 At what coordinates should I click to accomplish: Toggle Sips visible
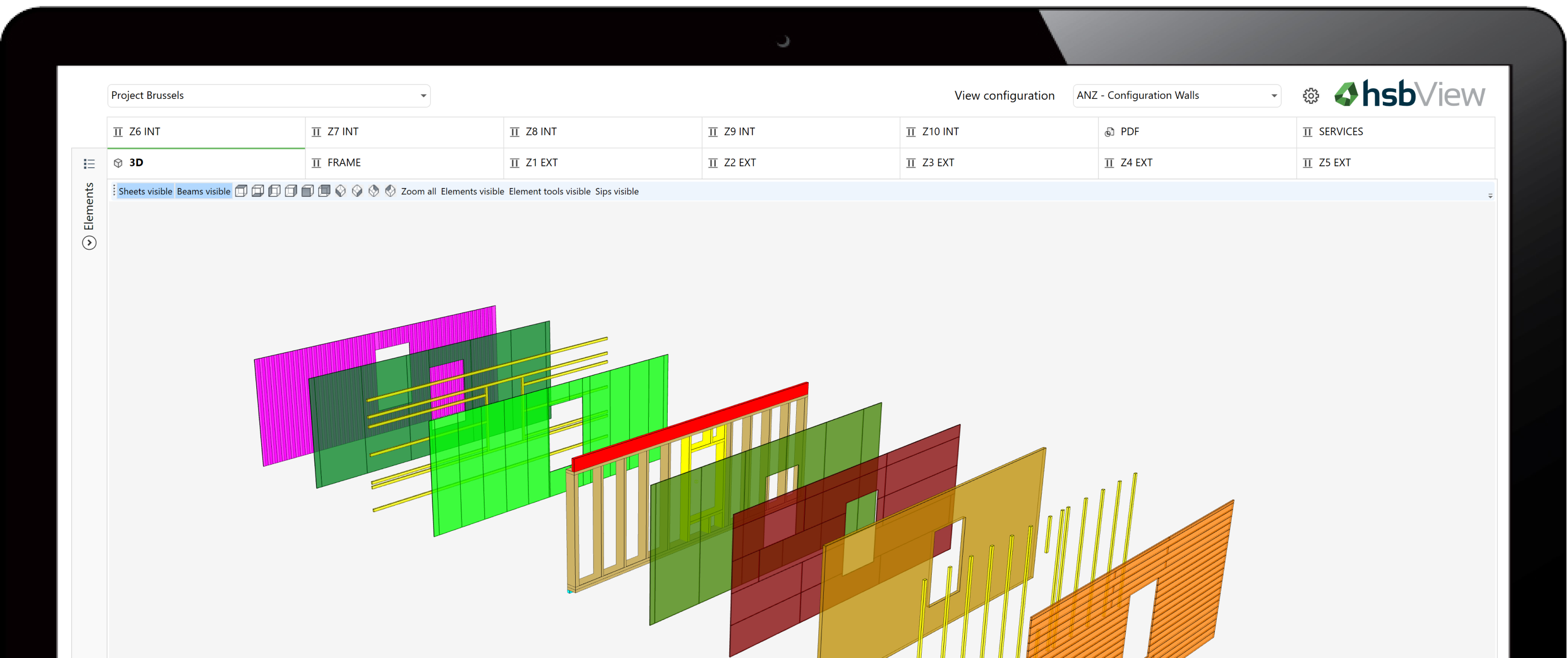tap(617, 192)
